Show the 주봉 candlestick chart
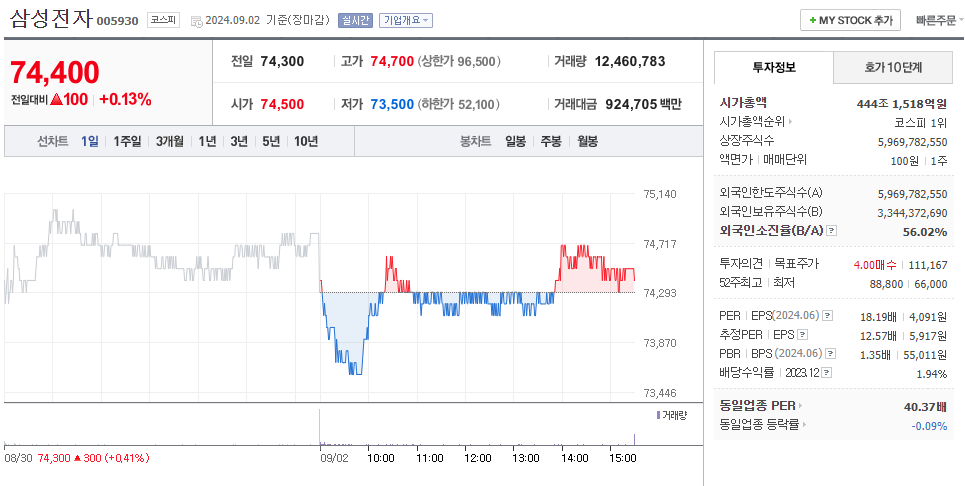 551,141
